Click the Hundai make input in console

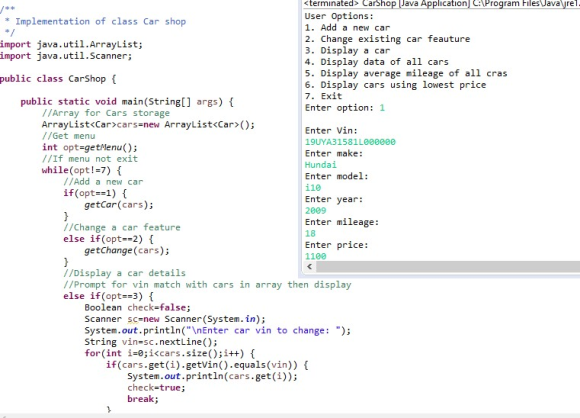(321, 165)
